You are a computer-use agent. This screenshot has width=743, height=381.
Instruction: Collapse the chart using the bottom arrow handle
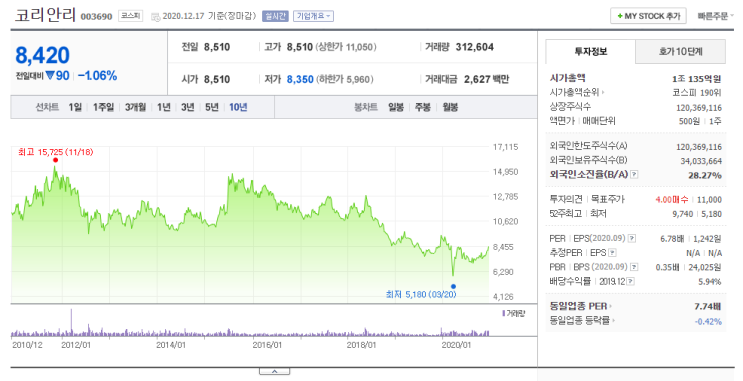click(274, 372)
